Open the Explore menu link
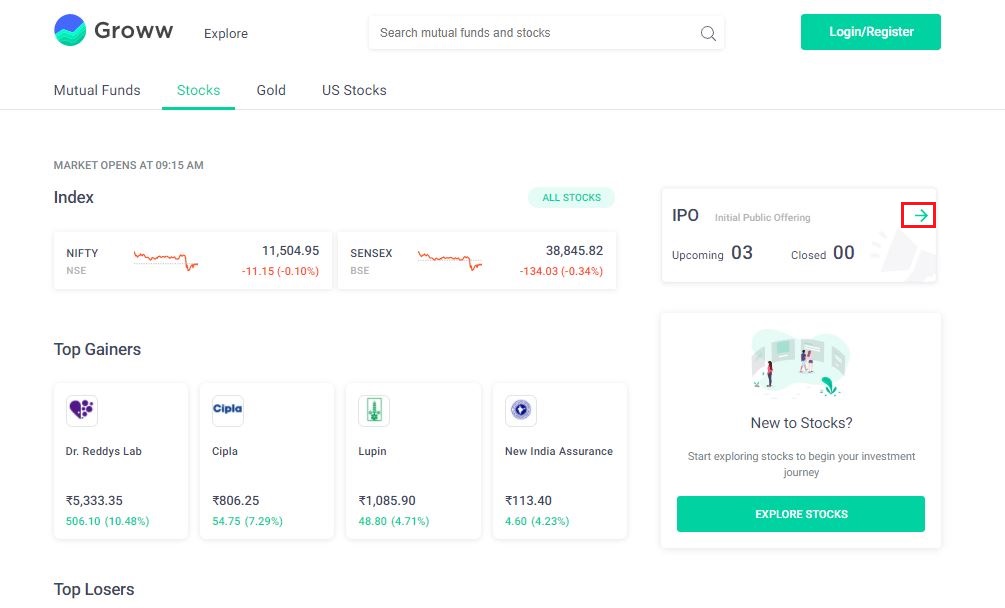 point(226,33)
